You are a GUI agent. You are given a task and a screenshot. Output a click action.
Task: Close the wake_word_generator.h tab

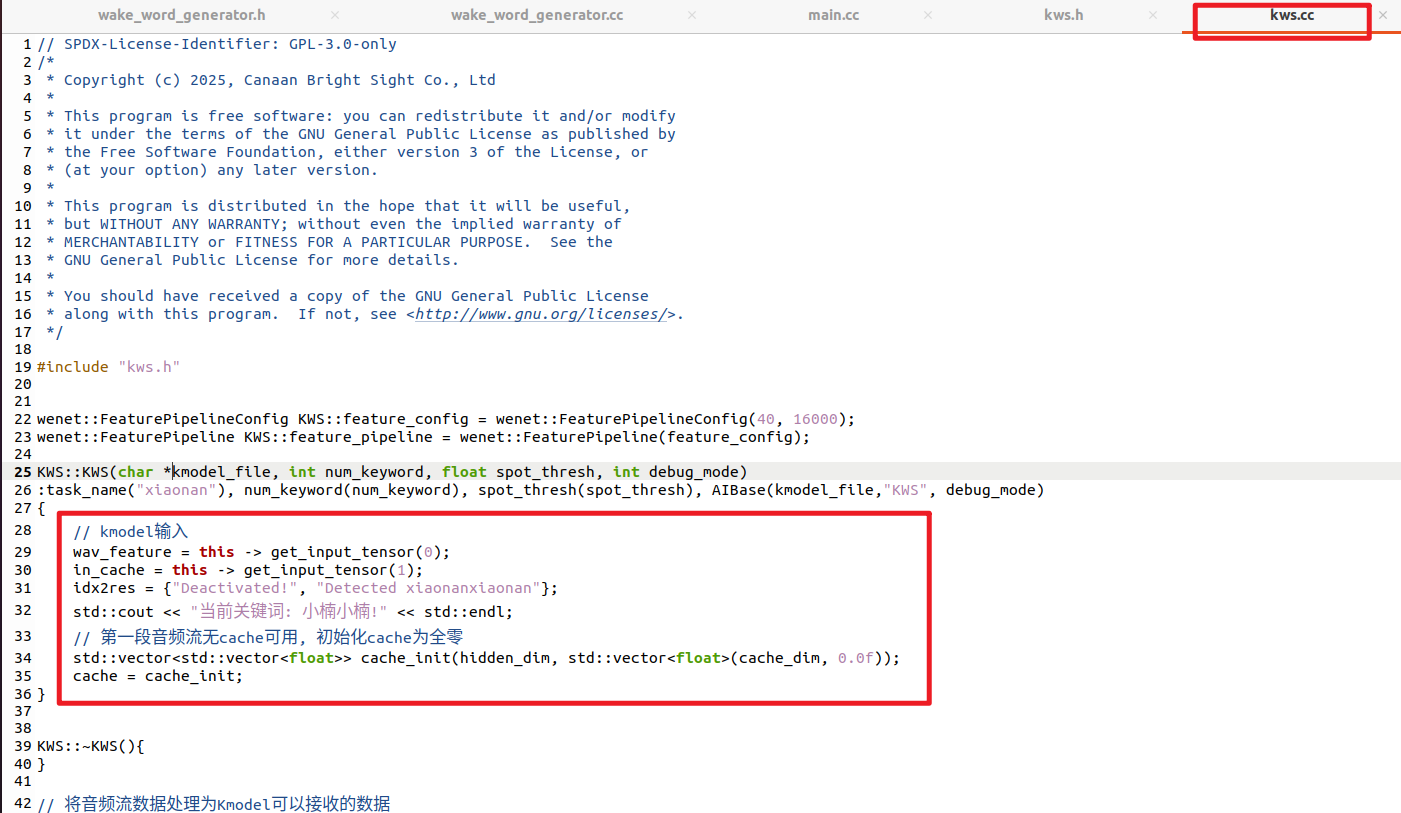(335, 16)
